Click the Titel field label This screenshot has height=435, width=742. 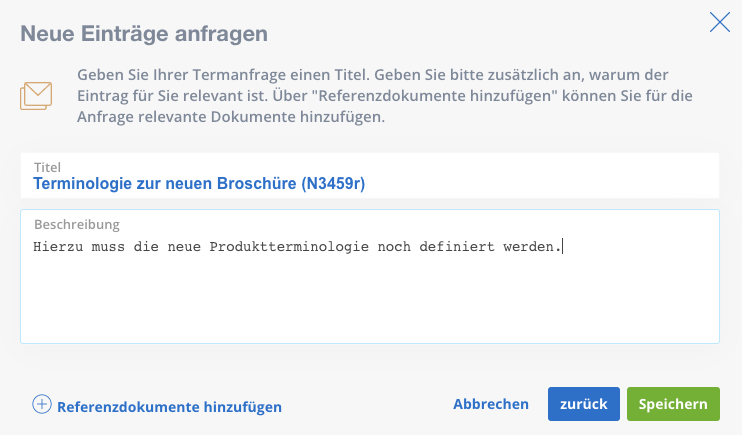coord(47,167)
